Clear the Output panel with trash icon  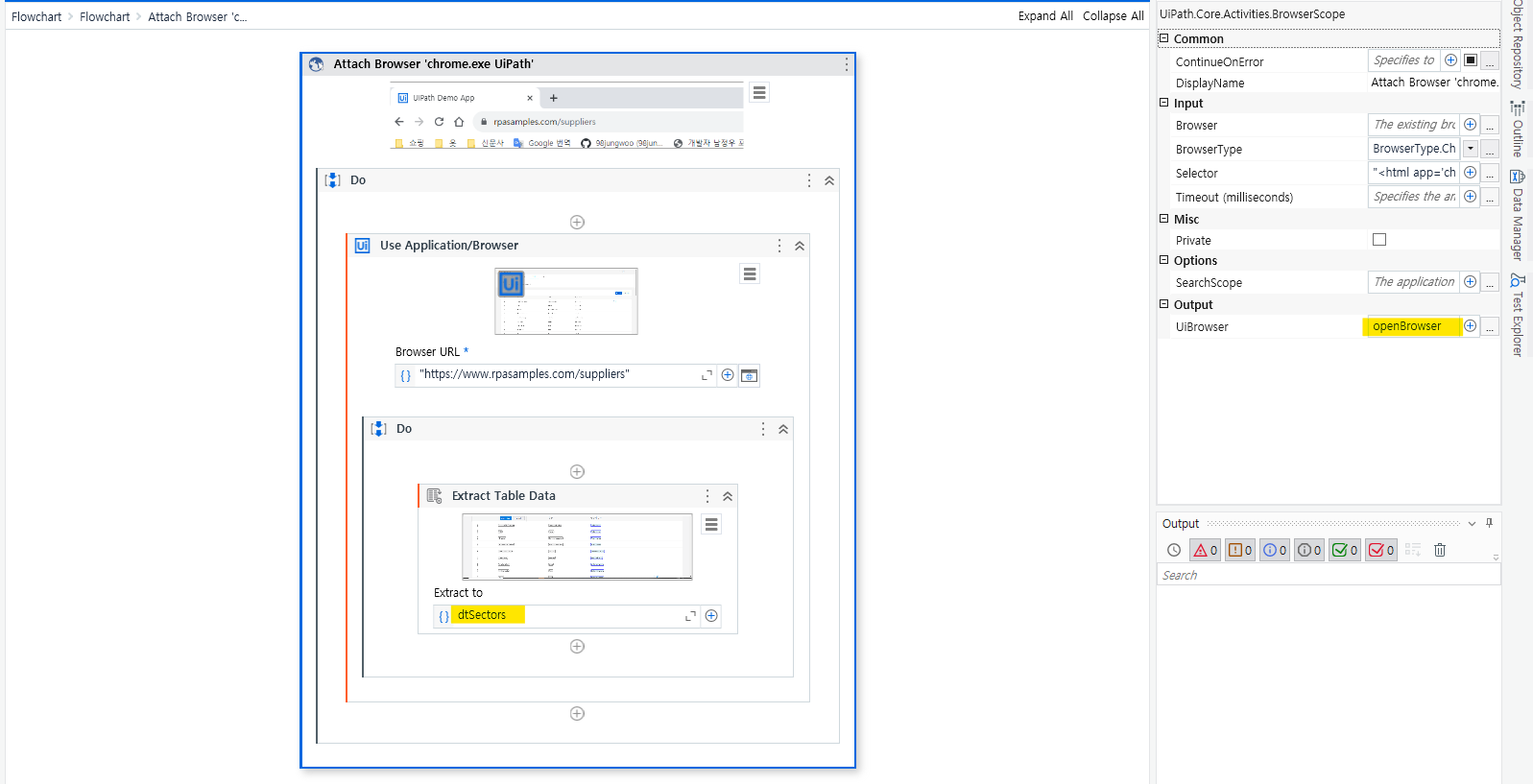click(1440, 550)
